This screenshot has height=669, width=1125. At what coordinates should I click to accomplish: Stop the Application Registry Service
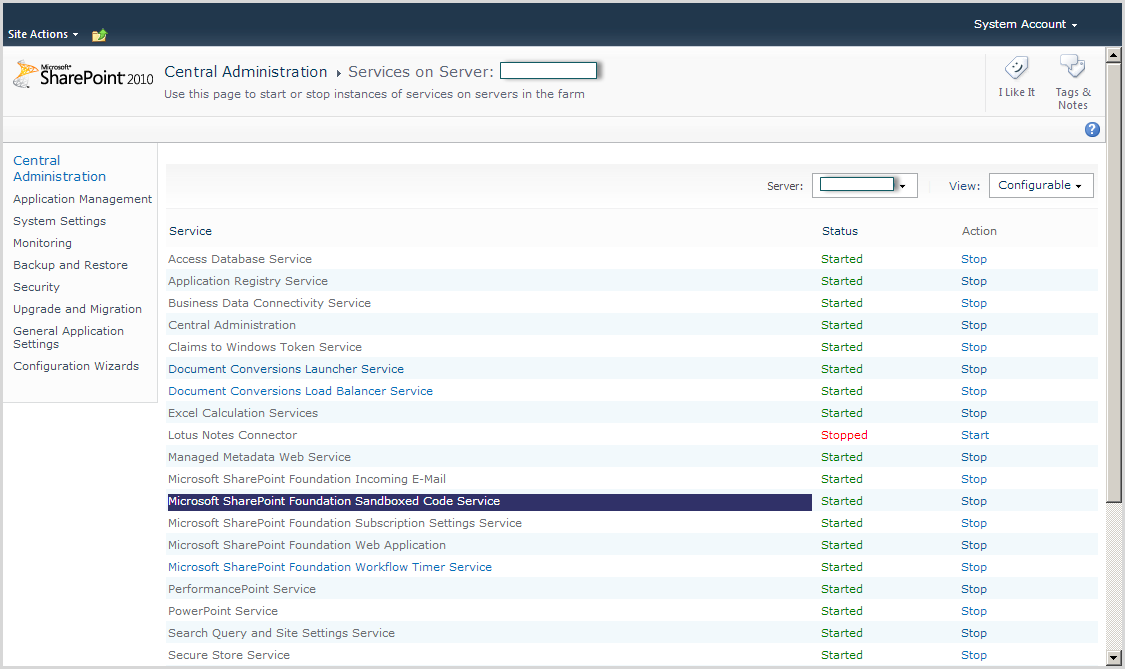pyautogui.click(x=974, y=281)
